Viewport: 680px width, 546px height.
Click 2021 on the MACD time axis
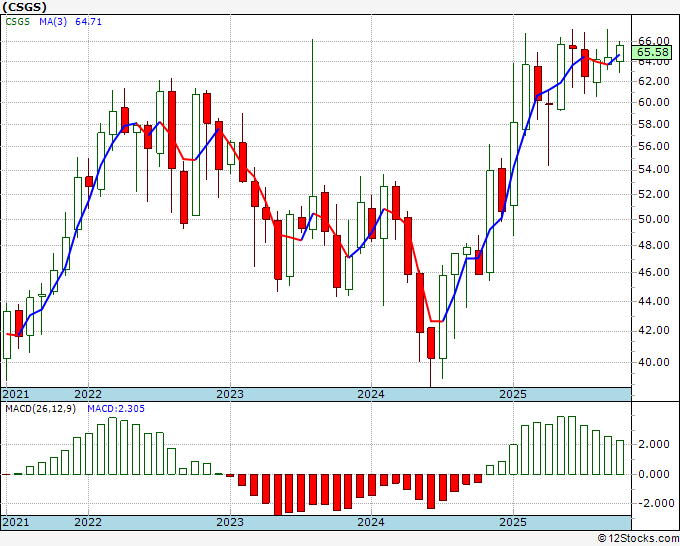[x=15, y=522]
